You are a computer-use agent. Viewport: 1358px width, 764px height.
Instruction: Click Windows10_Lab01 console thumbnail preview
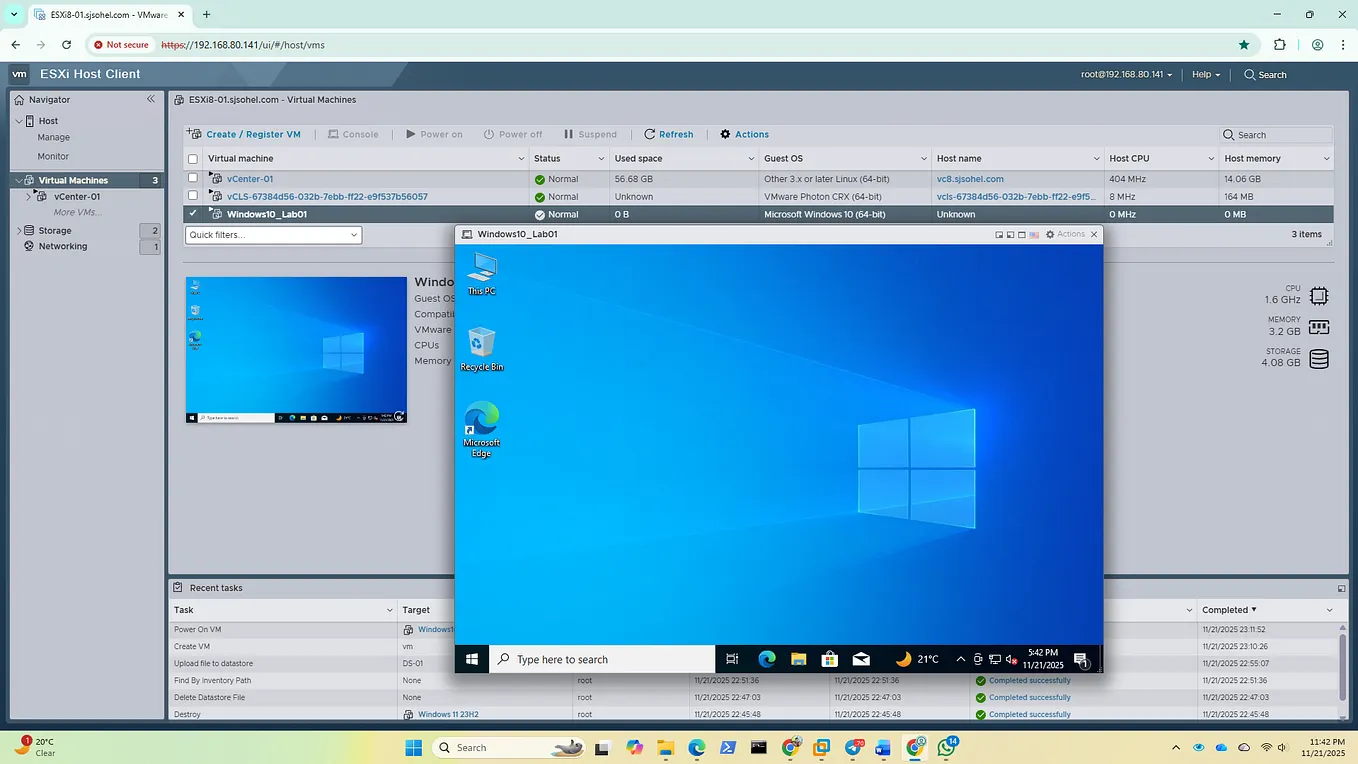[296, 350]
